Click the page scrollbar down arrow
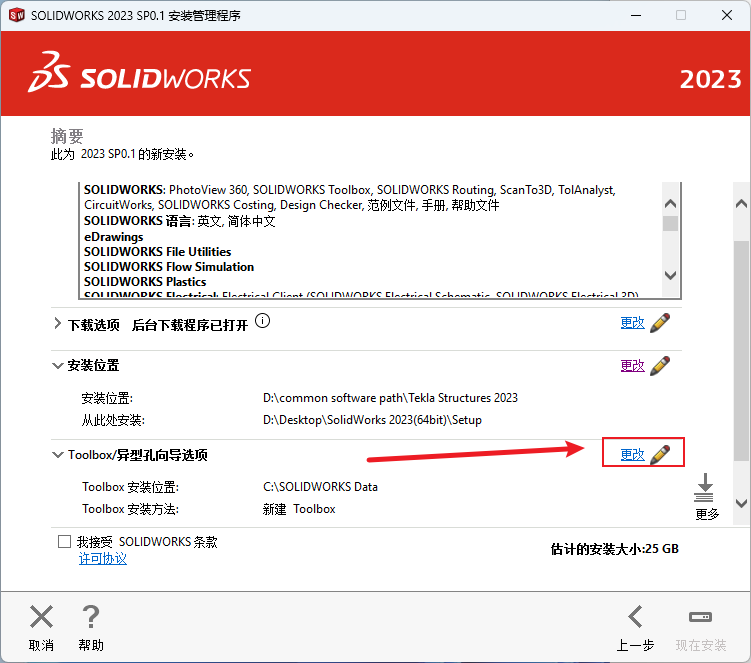This screenshot has width=751, height=663. [741, 503]
